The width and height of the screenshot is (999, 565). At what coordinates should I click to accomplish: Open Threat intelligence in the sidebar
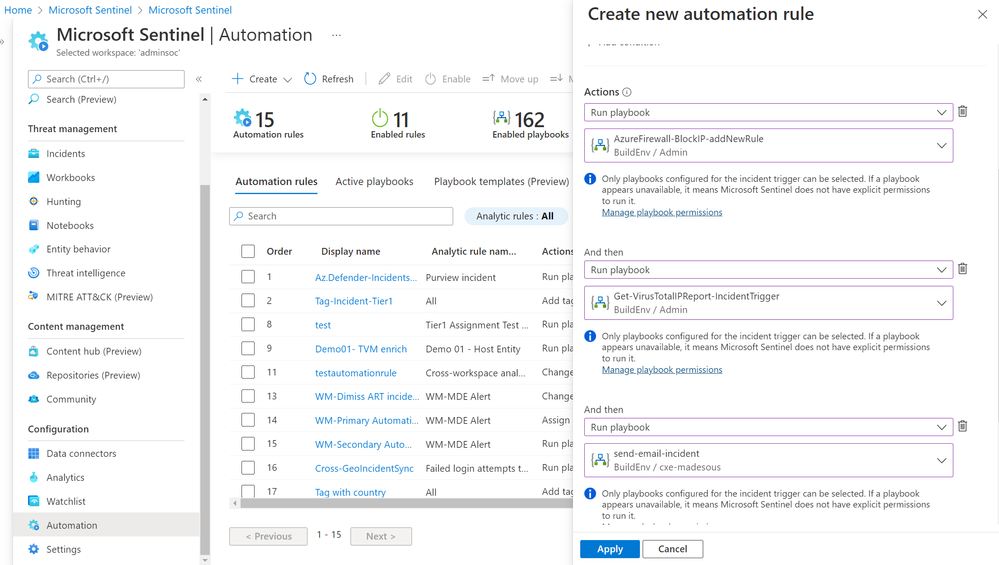pyautogui.click(x=85, y=273)
